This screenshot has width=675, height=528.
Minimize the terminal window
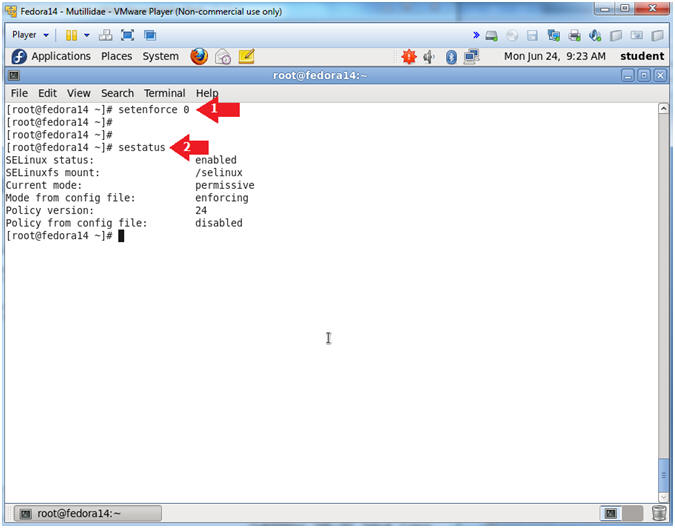(x=628, y=76)
